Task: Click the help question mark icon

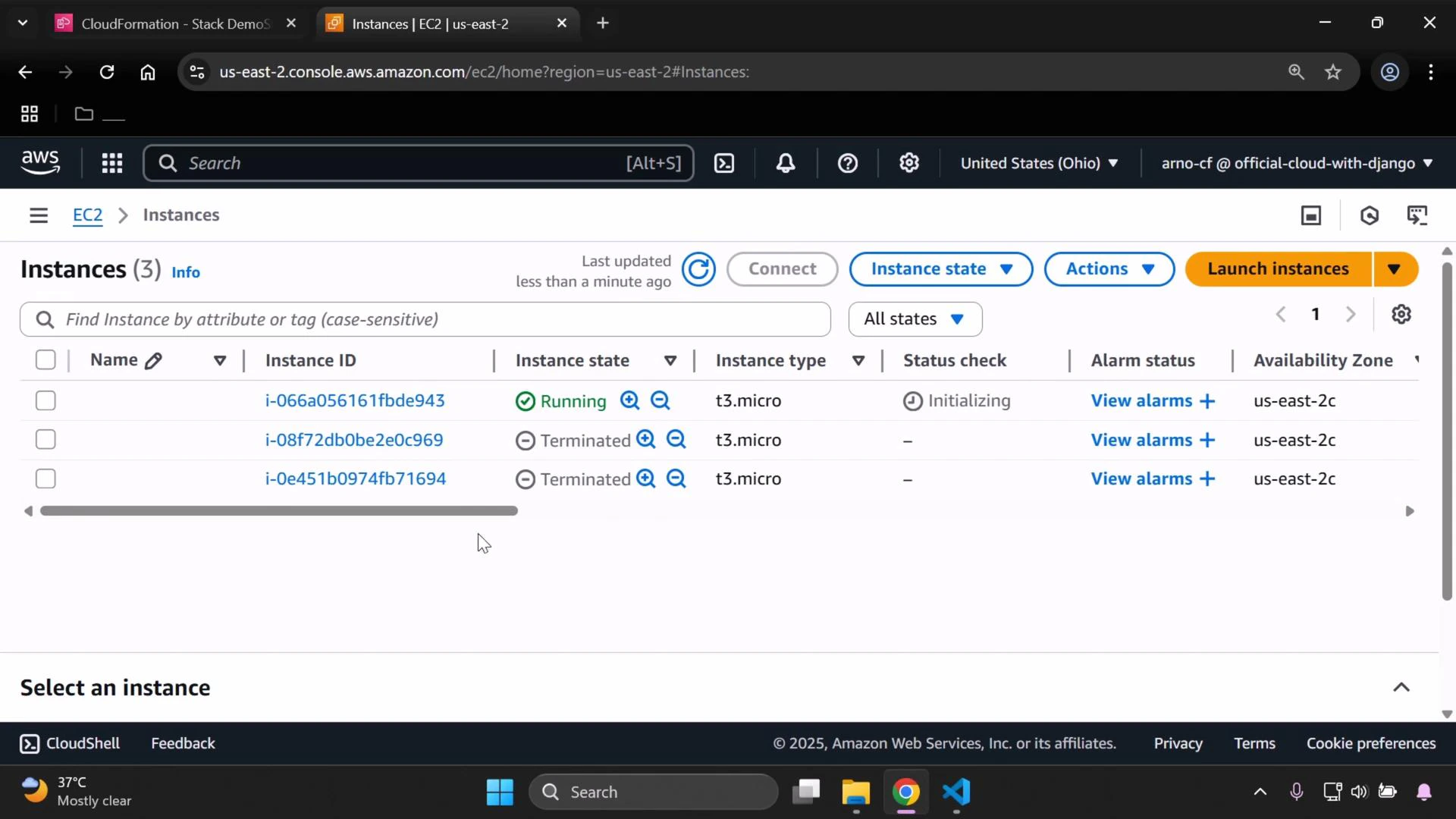Action: tap(847, 163)
